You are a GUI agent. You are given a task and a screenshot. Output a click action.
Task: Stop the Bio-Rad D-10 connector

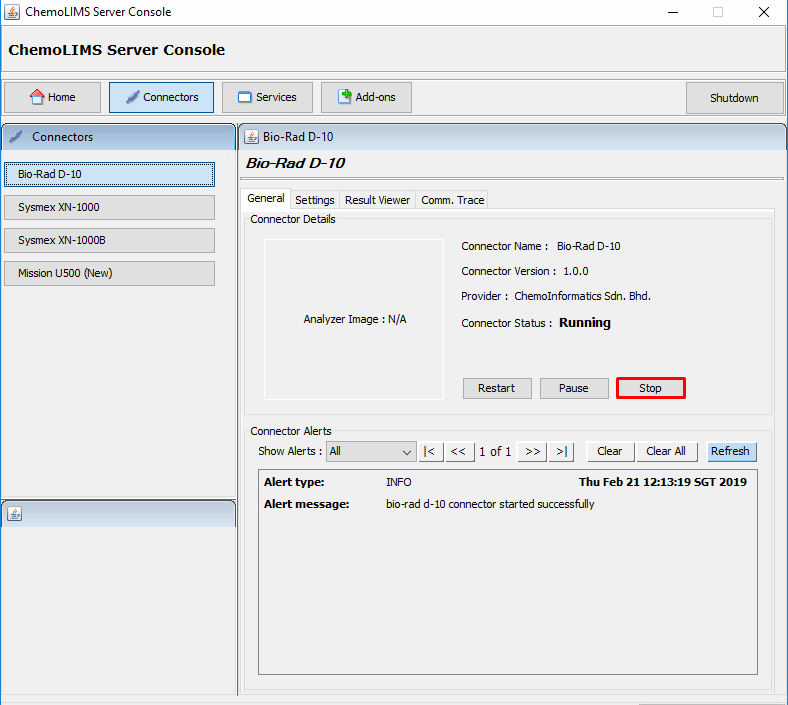click(x=651, y=388)
